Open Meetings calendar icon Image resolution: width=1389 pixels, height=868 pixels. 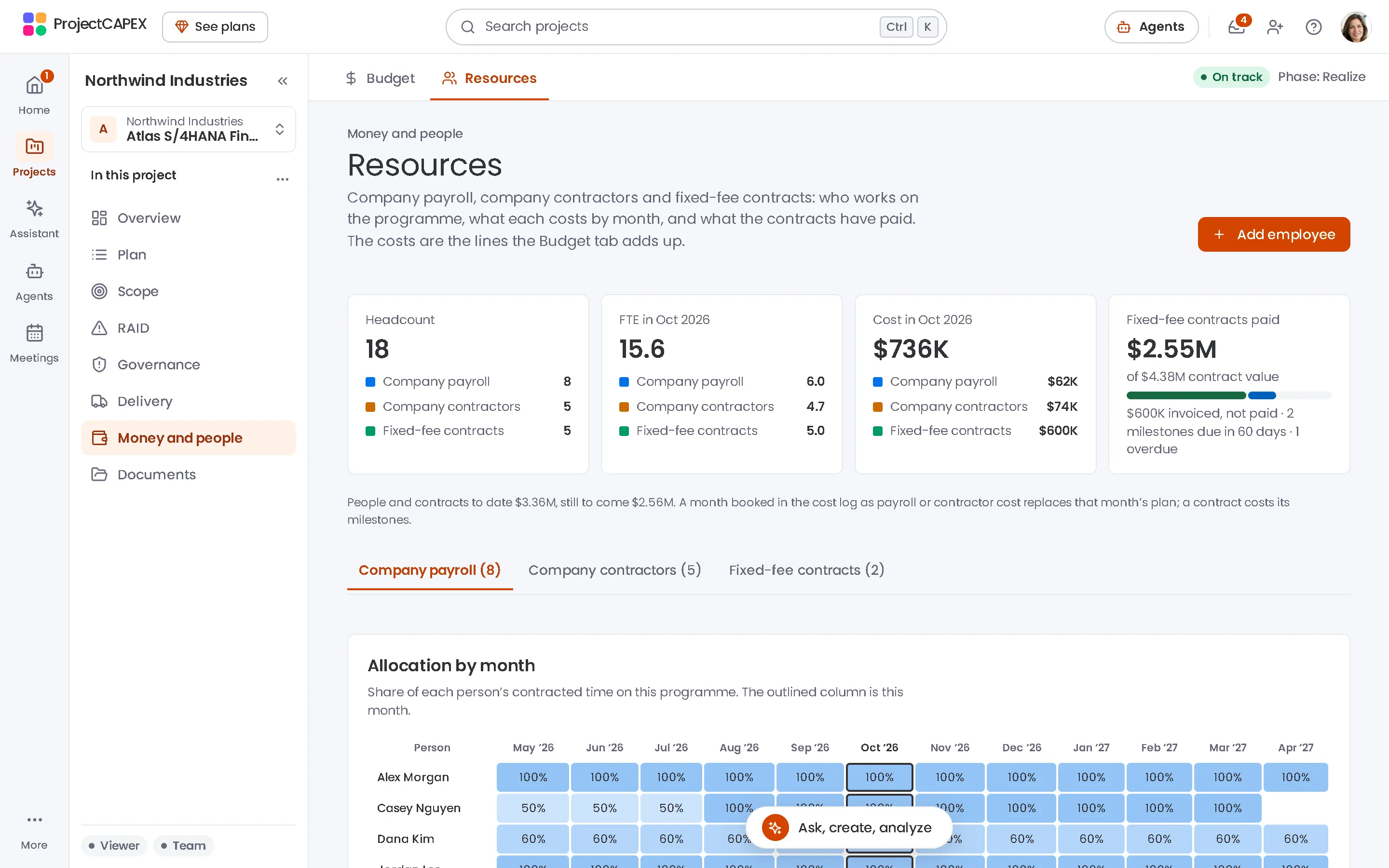click(34, 333)
